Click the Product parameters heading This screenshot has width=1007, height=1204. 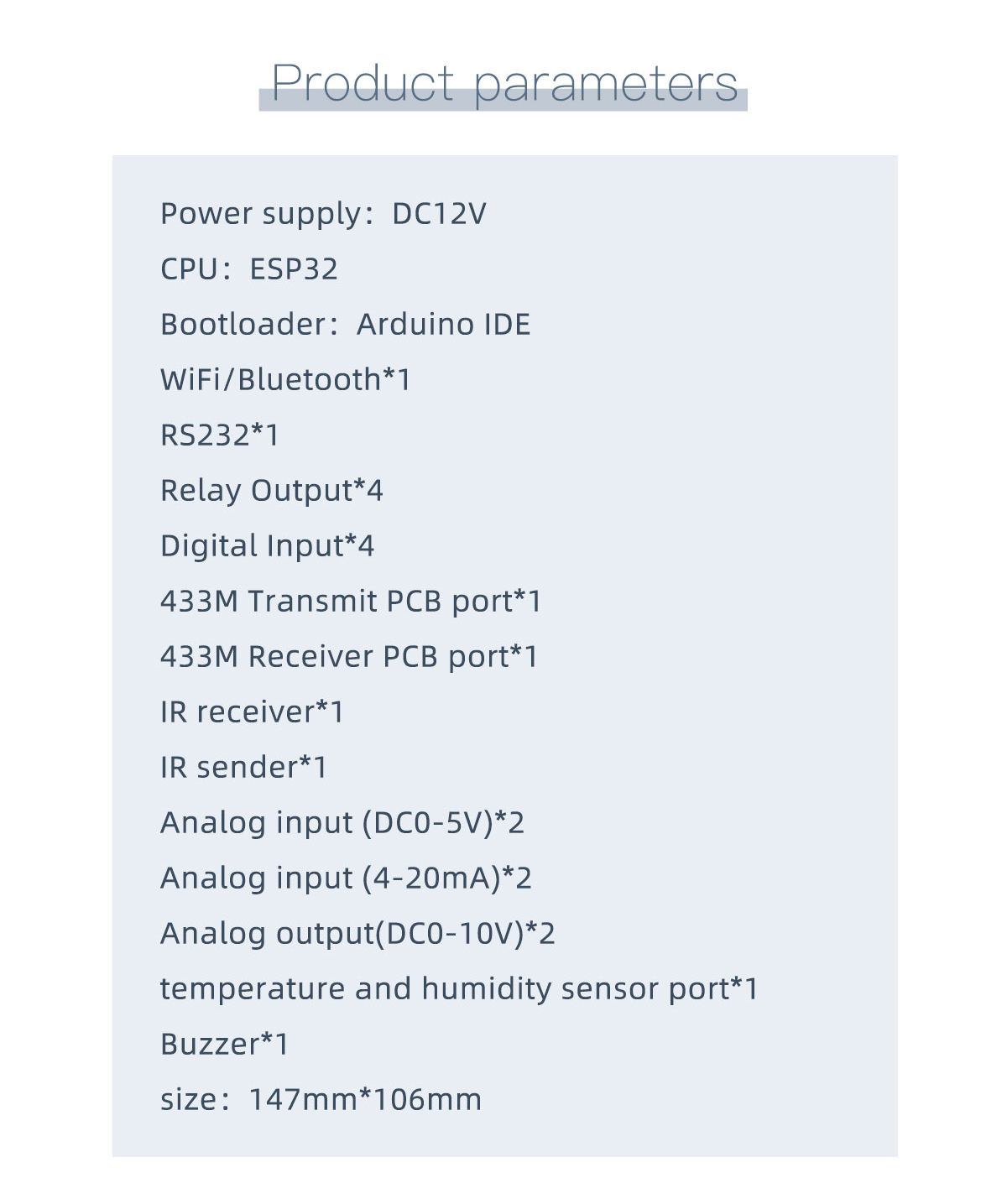(x=504, y=84)
